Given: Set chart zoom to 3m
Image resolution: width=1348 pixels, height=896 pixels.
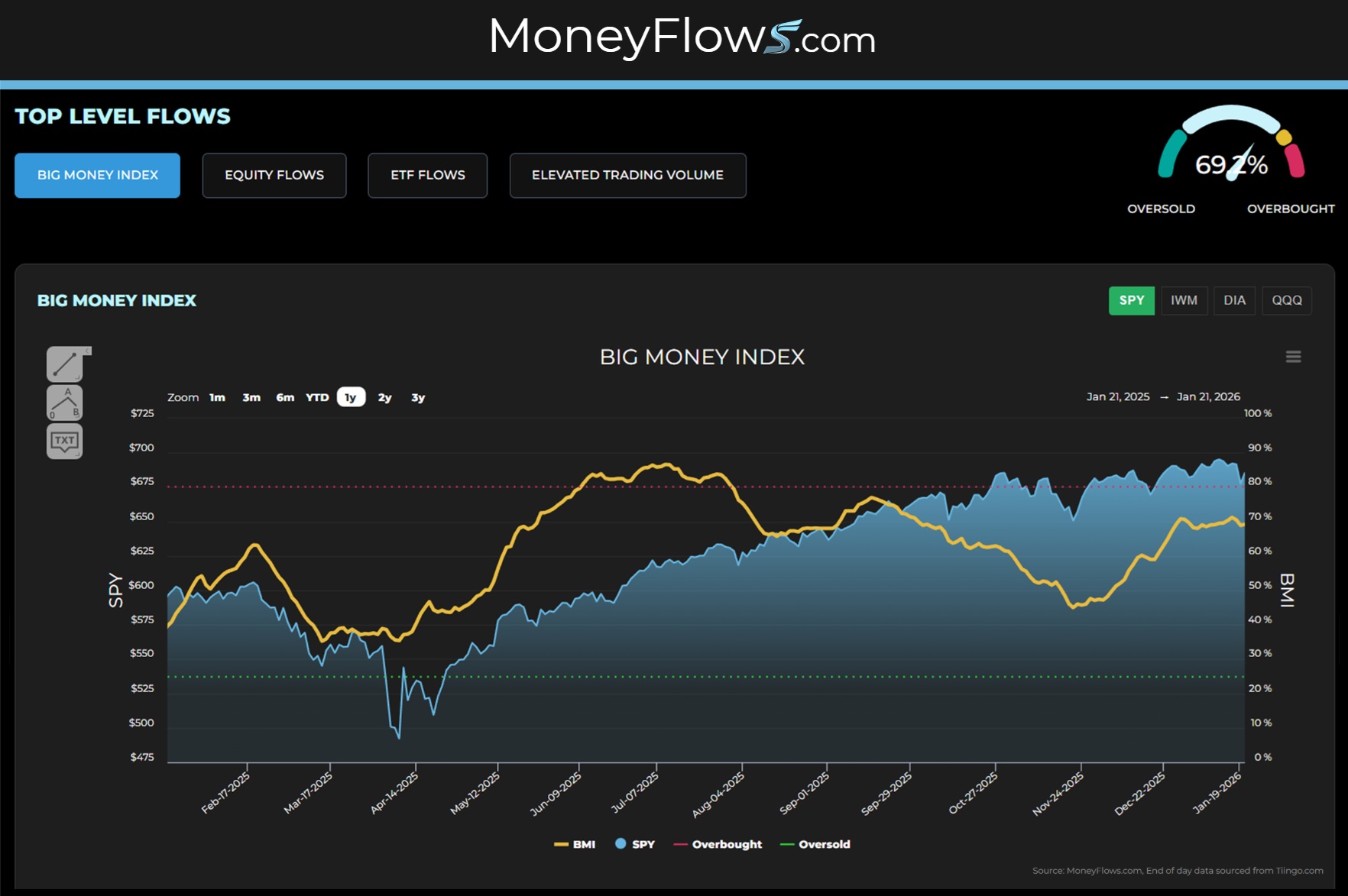Looking at the screenshot, I should [251, 397].
